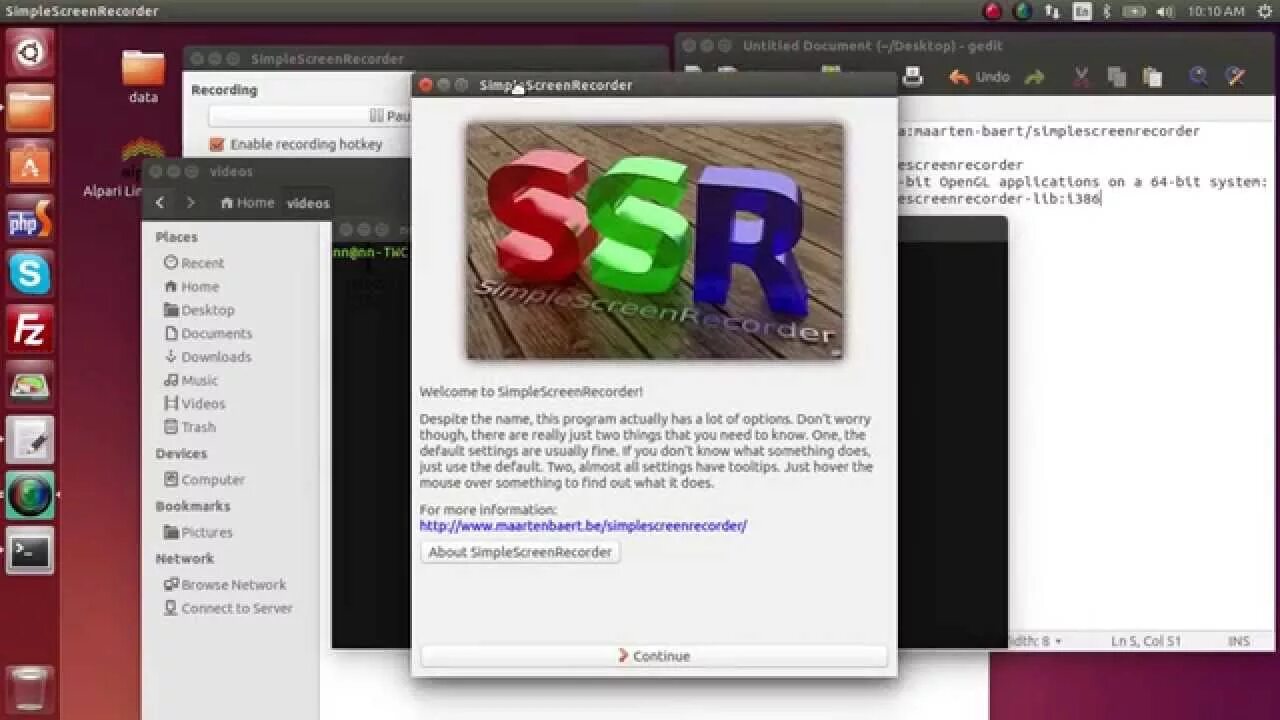
Task: Click About SimpleScreenRecorder
Action: click(519, 551)
